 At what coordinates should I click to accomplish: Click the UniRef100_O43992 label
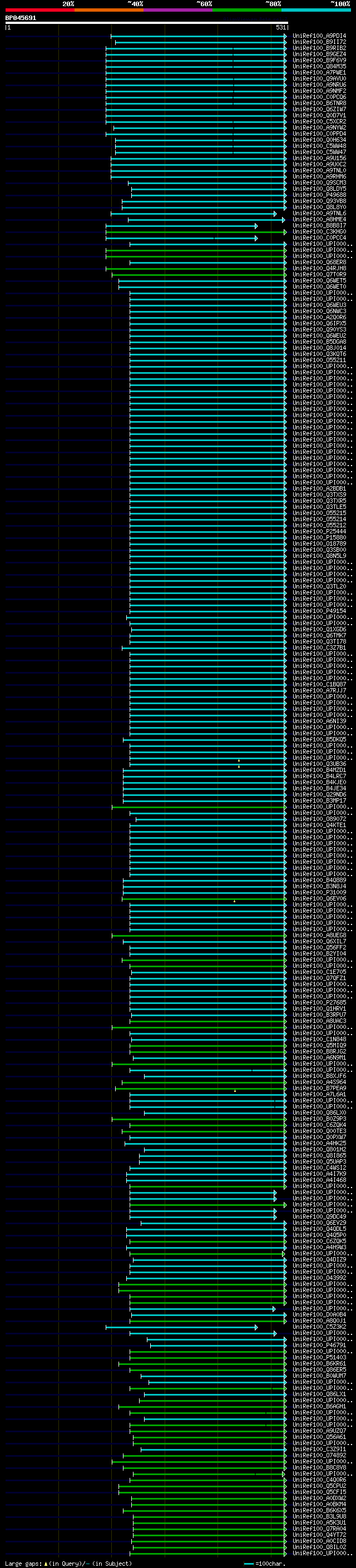pyautogui.click(x=319, y=1278)
